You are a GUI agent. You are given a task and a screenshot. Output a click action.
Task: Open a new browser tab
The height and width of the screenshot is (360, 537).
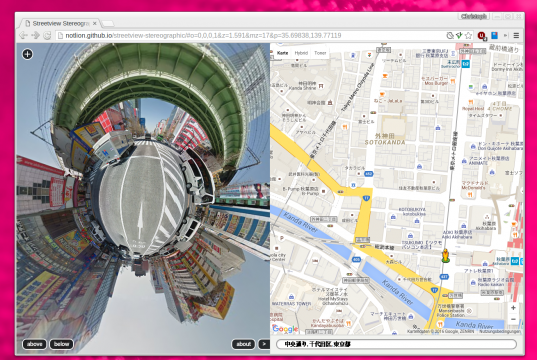(x=108, y=23)
